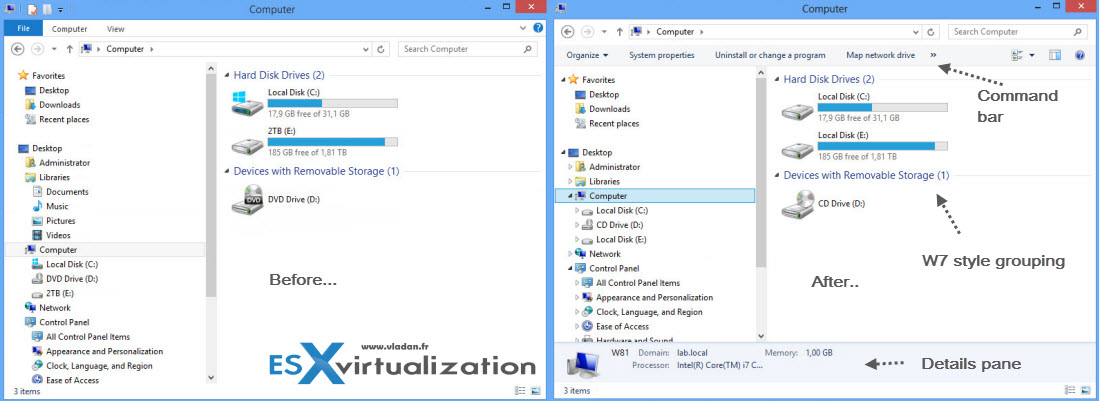Open Organize menu in right window
The width and height of the screenshot is (1100, 401).
(587, 55)
